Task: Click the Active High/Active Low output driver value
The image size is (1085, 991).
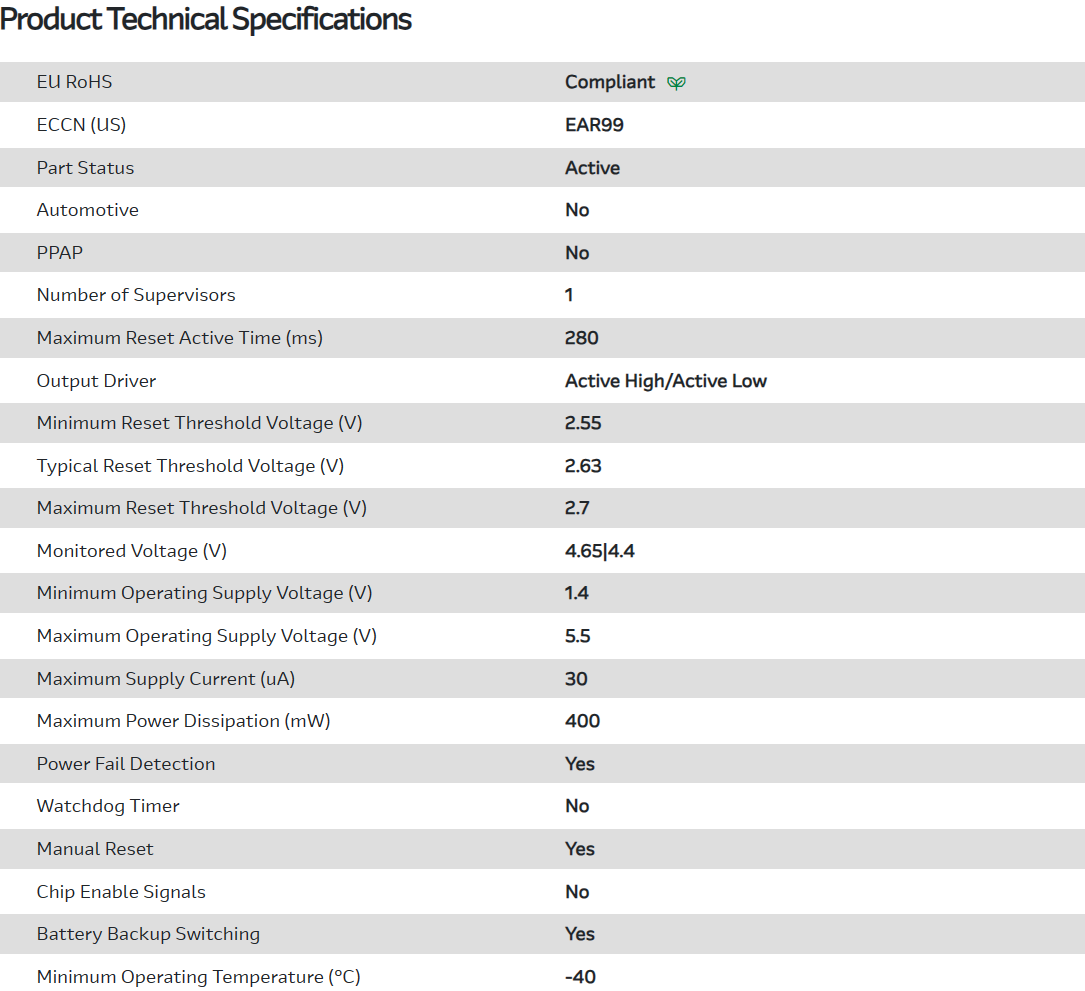Action: click(x=665, y=381)
